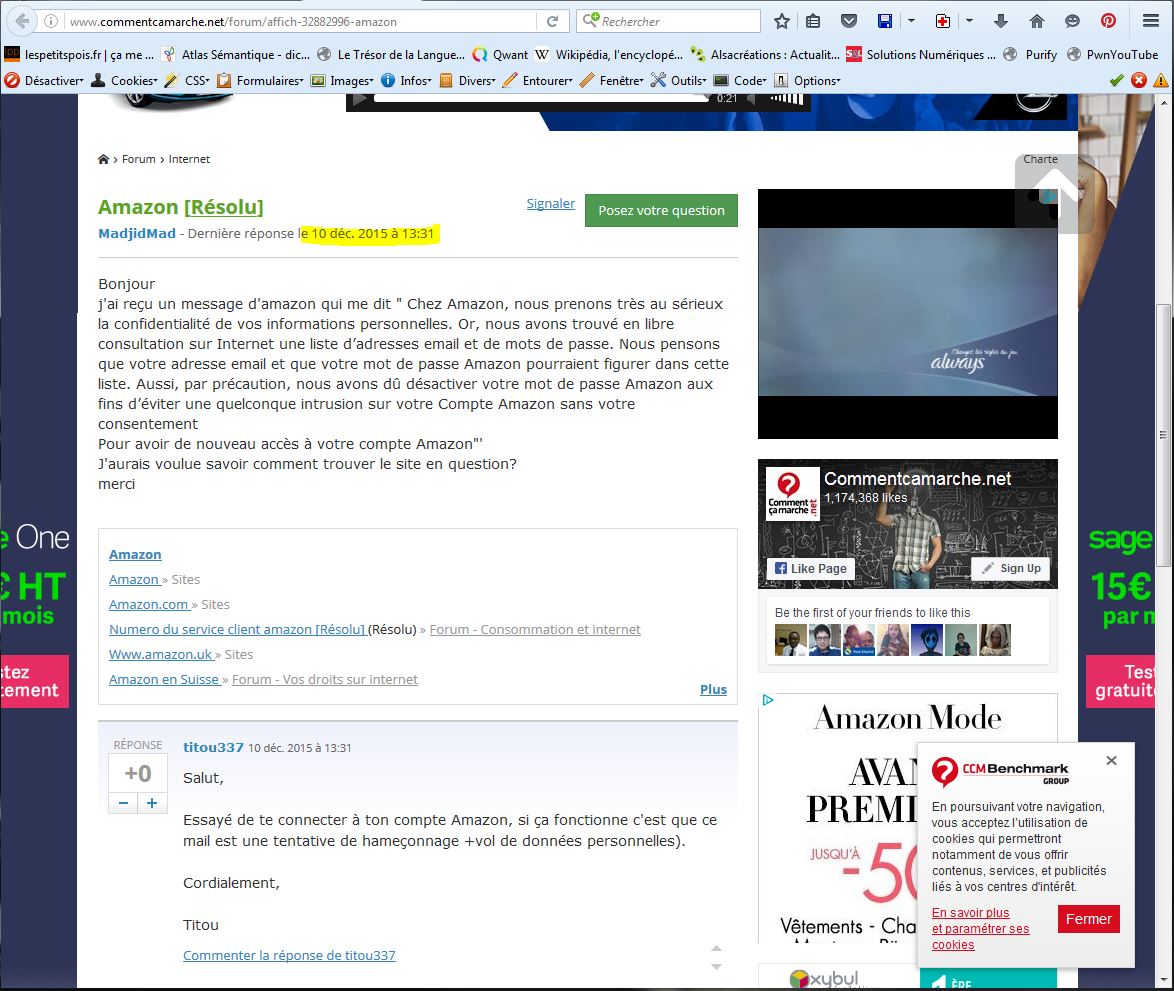The image size is (1174, 991).
Task: Click the downloads arrow icon
Action: 1001,21
